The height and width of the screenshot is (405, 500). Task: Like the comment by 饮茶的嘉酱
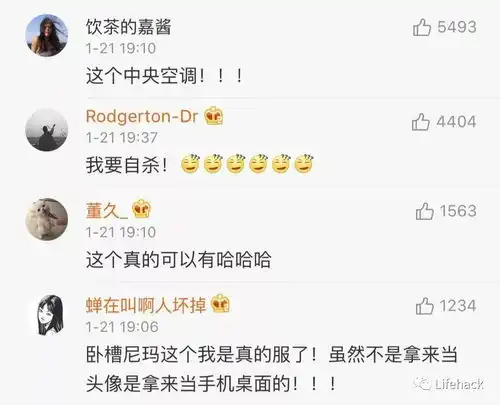(422, 27)
